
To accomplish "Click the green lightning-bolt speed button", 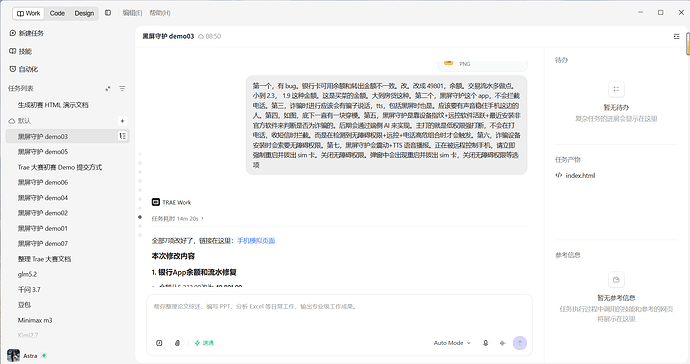I will point(204,343).
